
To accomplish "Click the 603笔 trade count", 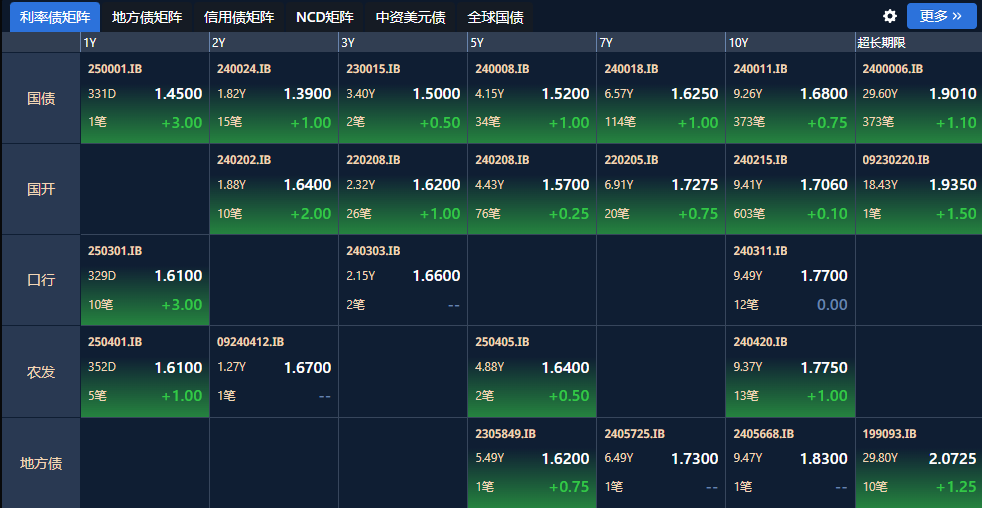I will point(749,214).
